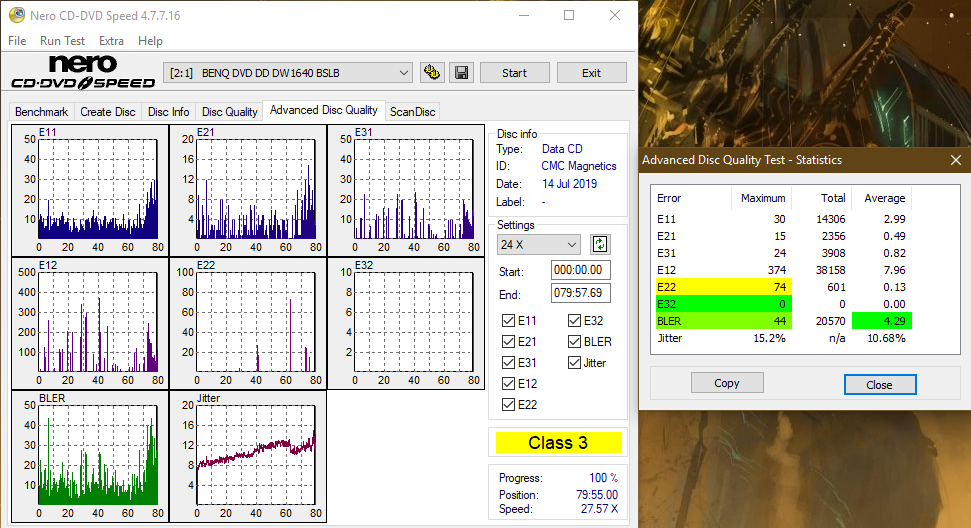Click the End time field 079:57.69
This screenshot has width=971, height=528.
tap(580, 293)
